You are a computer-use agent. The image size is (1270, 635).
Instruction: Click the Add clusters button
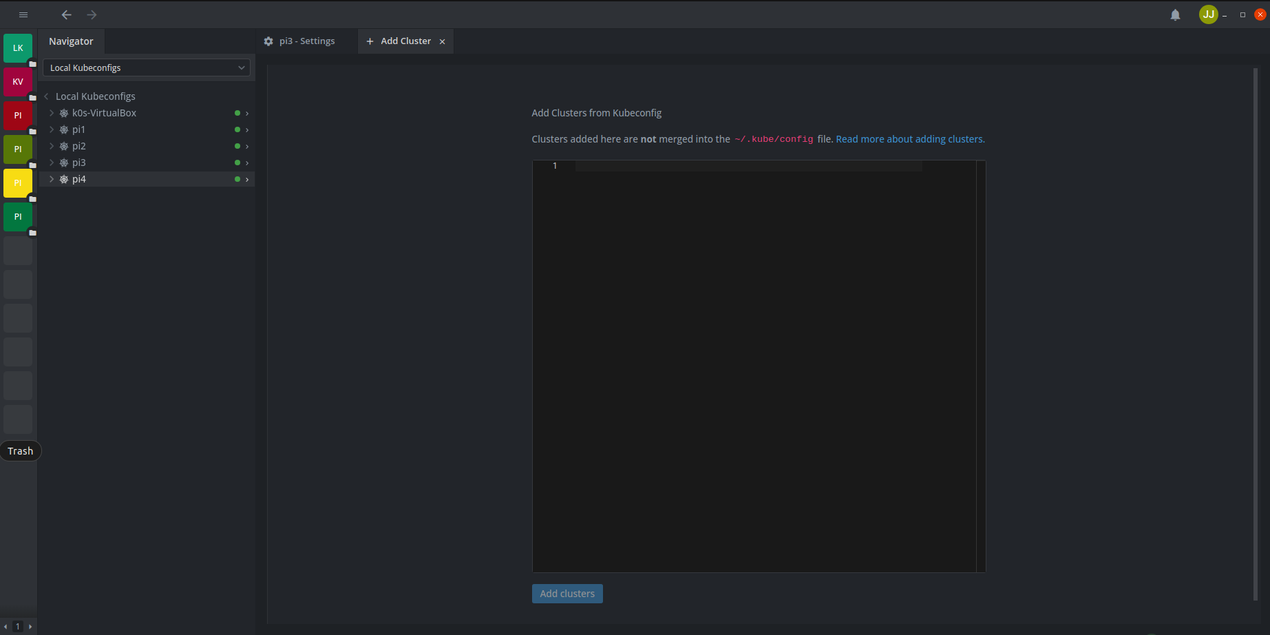point(567,594)
